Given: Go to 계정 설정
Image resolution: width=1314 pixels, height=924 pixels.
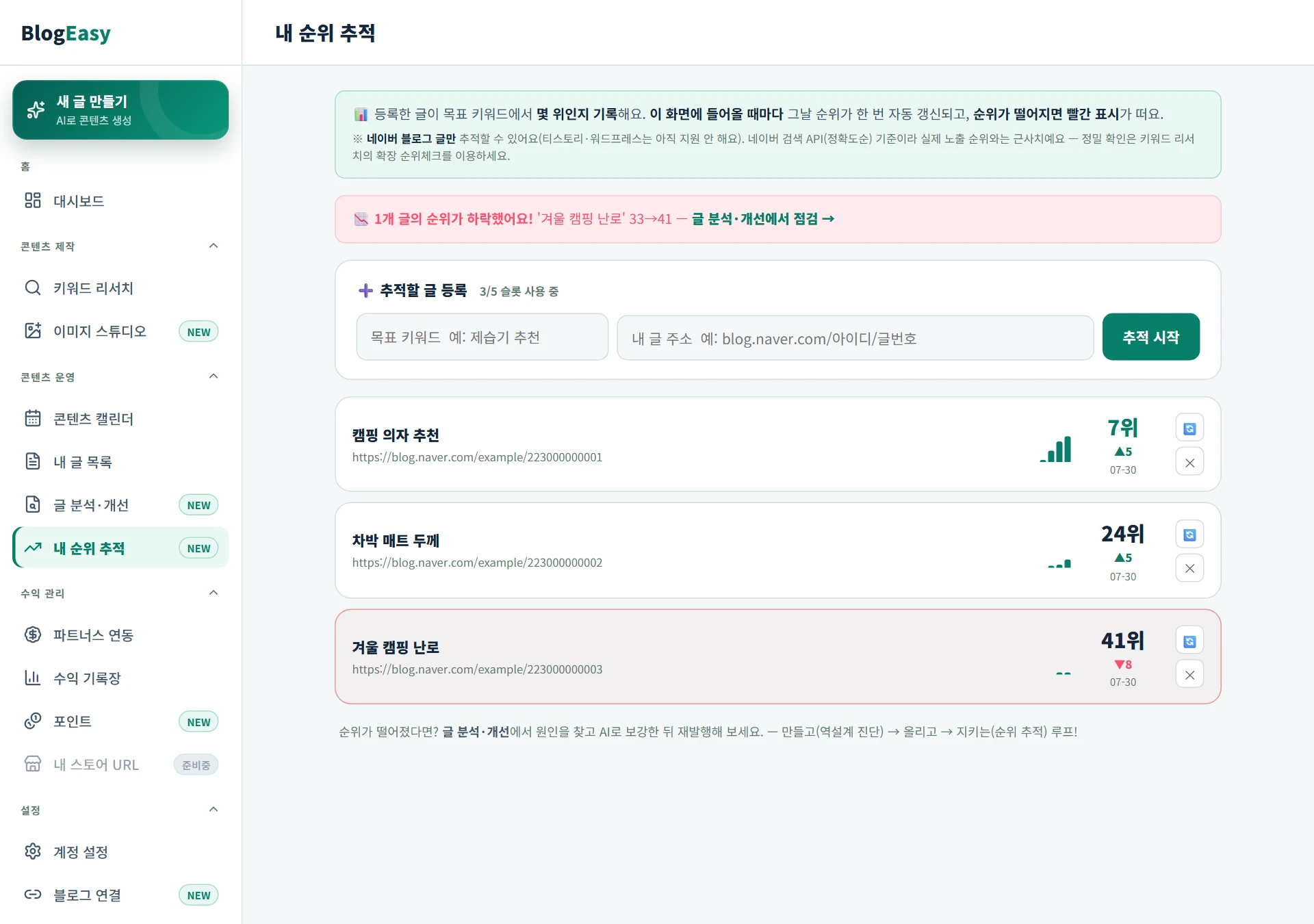Looking at the screenshot, I should 120,851.
